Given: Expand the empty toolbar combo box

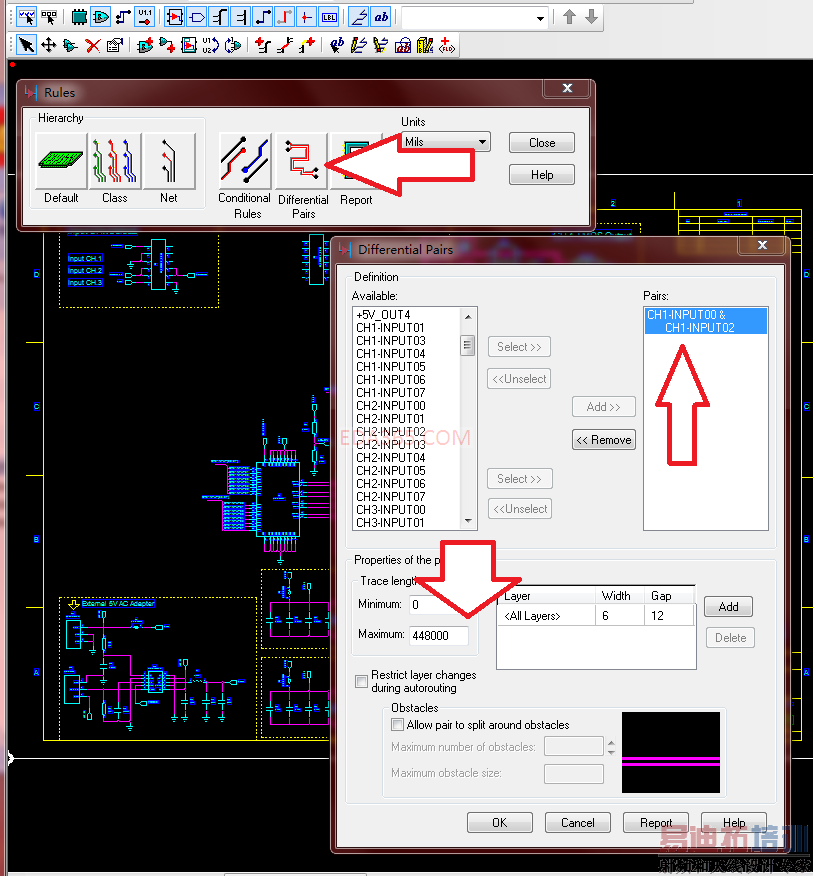Looking at the screenshot, I should point(540,18).
